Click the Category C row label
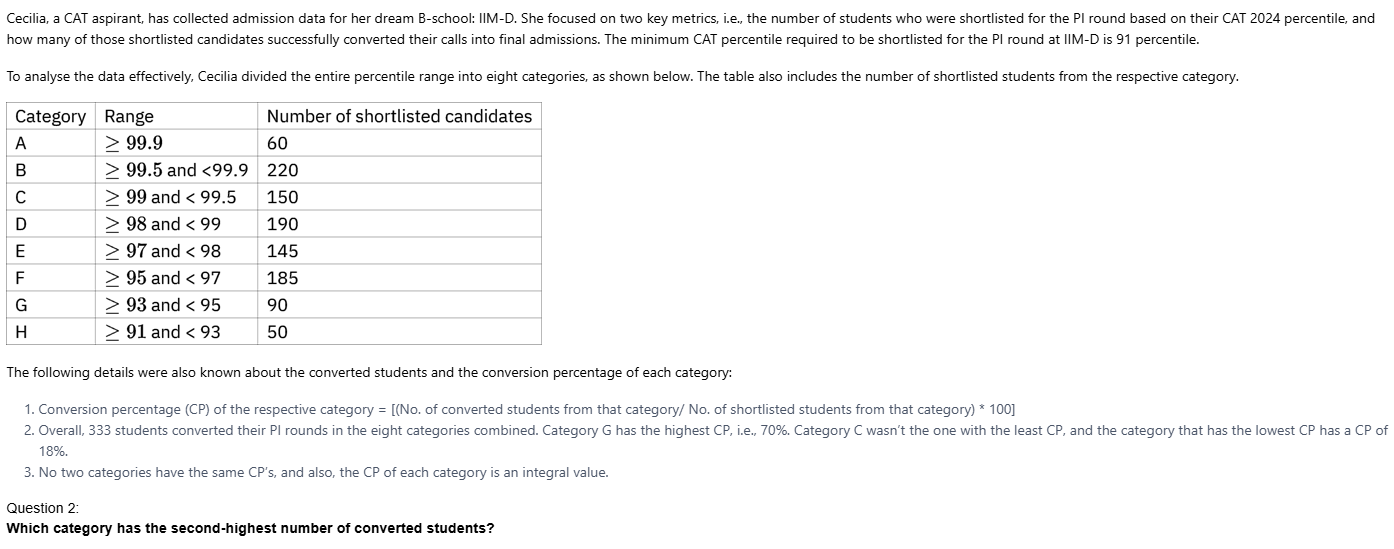This screenshot has width=1394, height=549. (x=21, y=197)
